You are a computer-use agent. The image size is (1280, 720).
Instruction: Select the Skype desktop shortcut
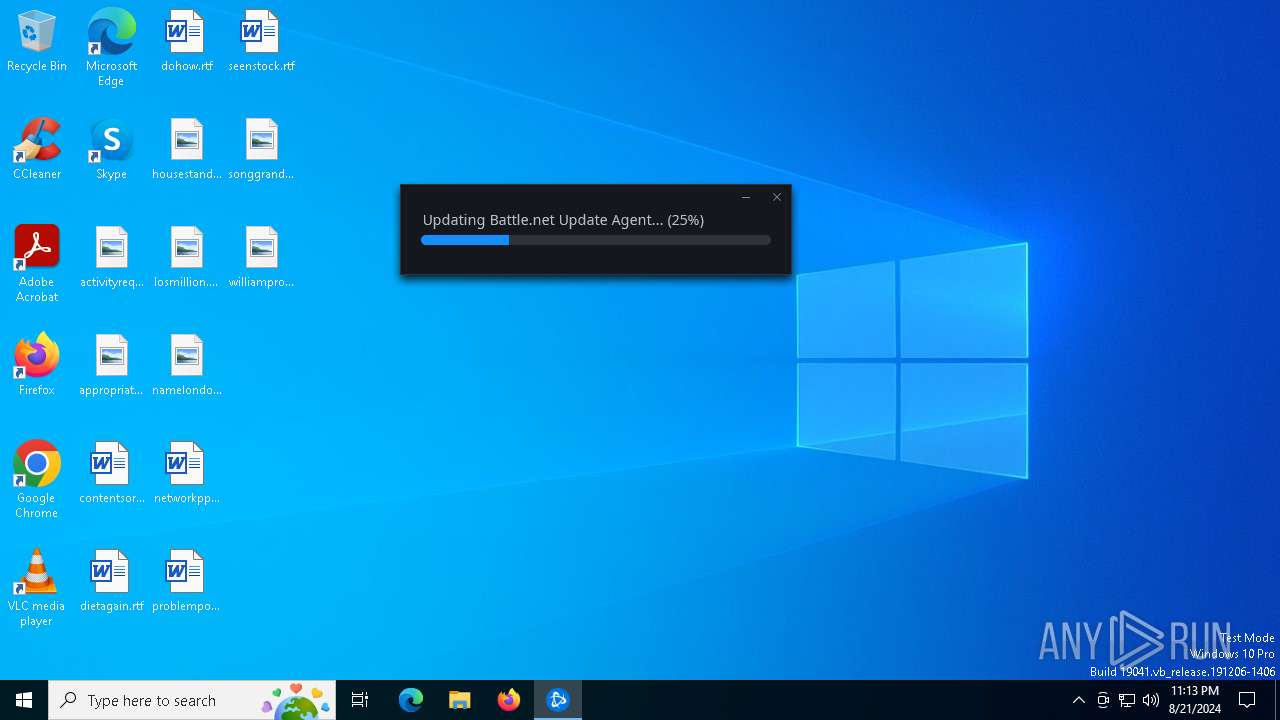point(111,150)
